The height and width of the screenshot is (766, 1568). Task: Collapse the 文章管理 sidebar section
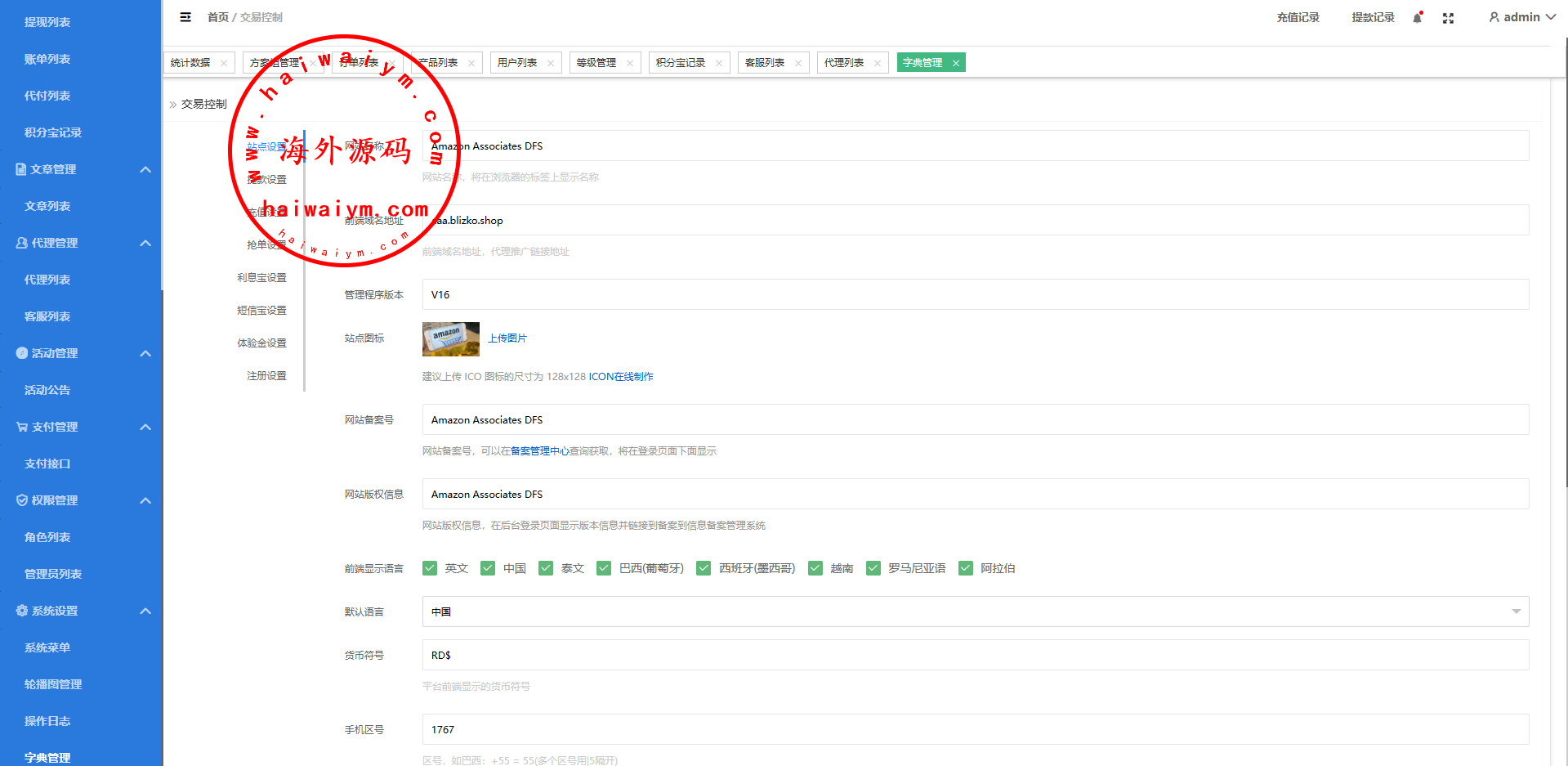coord(145,169)
